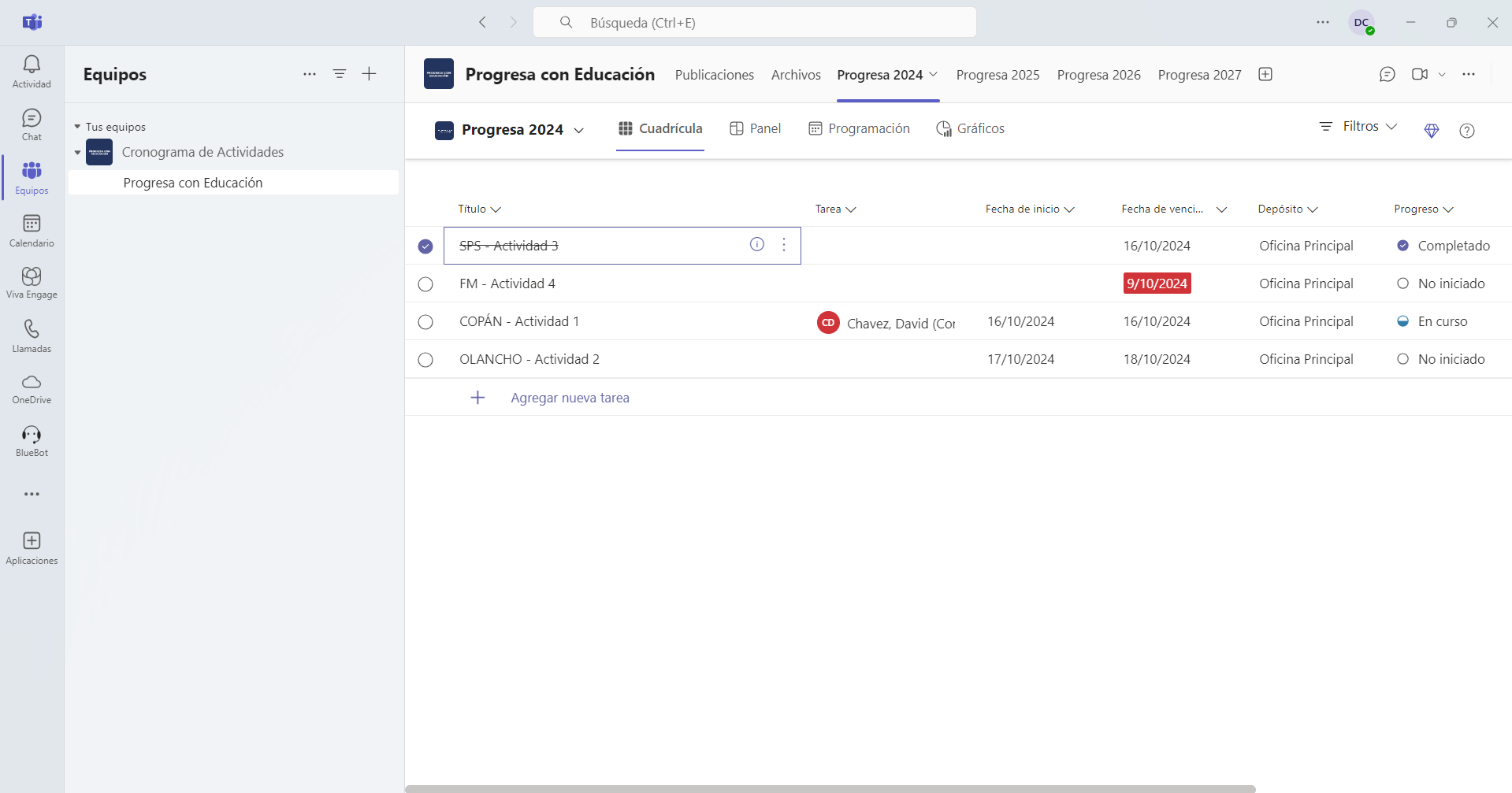The image size is (1512, 793).
Task: Switch to Progresa 2027 tab
Action: (1199, 75)
